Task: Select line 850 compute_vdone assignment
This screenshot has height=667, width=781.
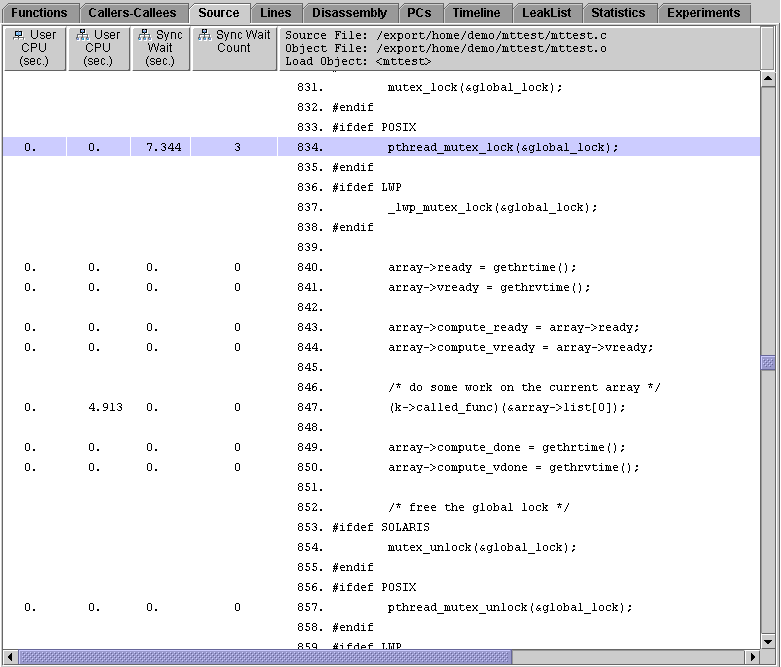Action: (514, 467)
